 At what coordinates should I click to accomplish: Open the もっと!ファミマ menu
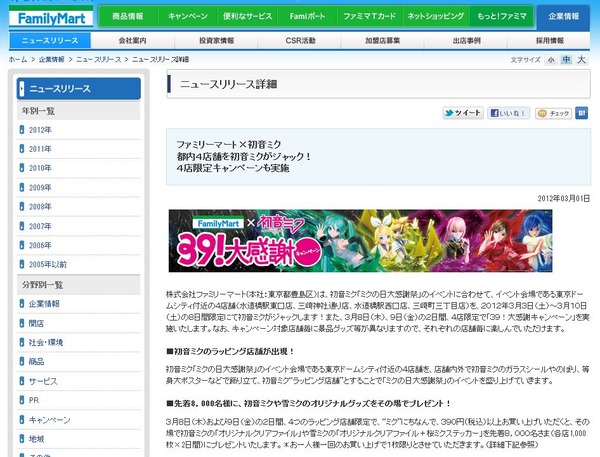tap(501, 16)
